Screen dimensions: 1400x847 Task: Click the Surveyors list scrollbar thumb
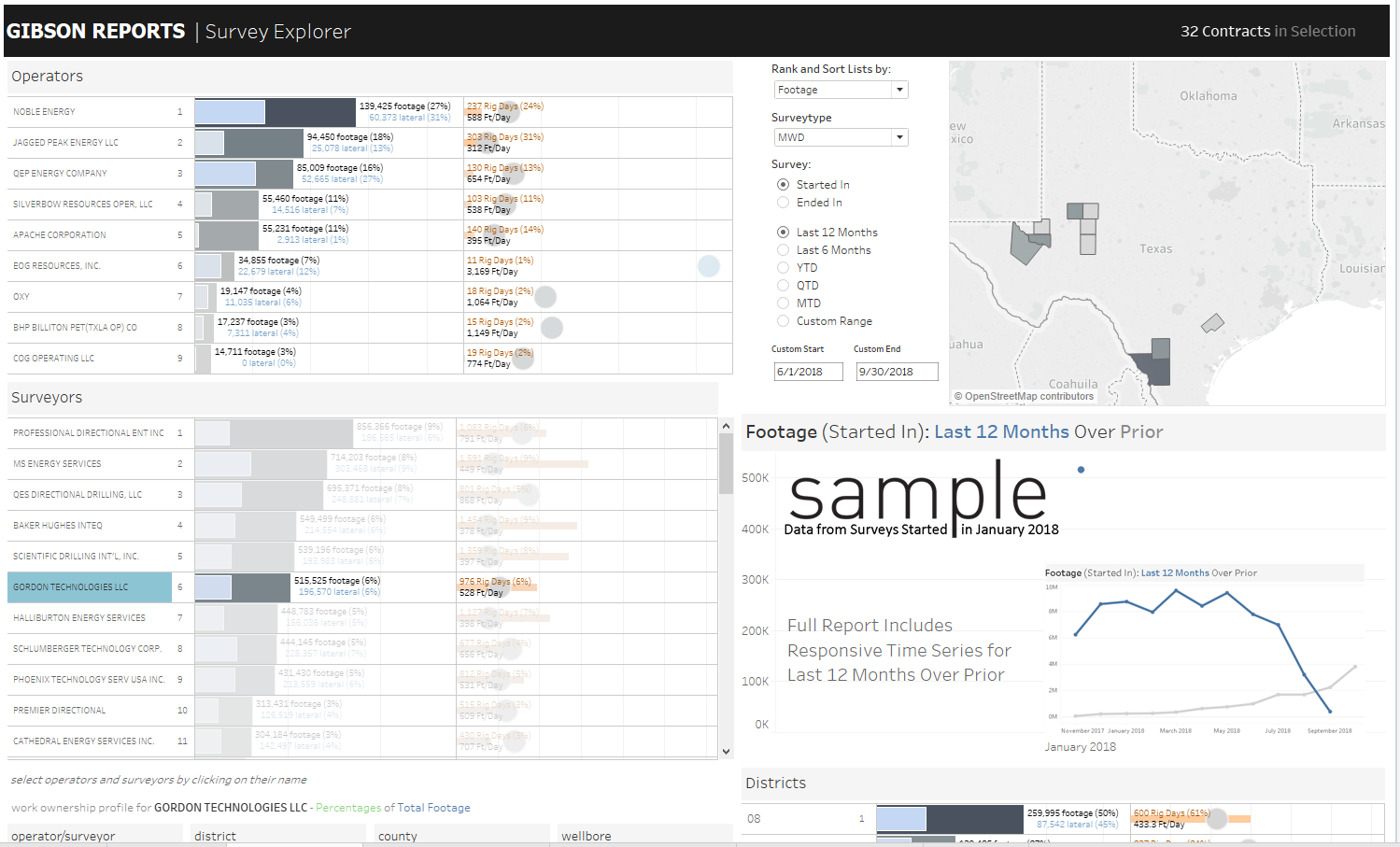726,463
